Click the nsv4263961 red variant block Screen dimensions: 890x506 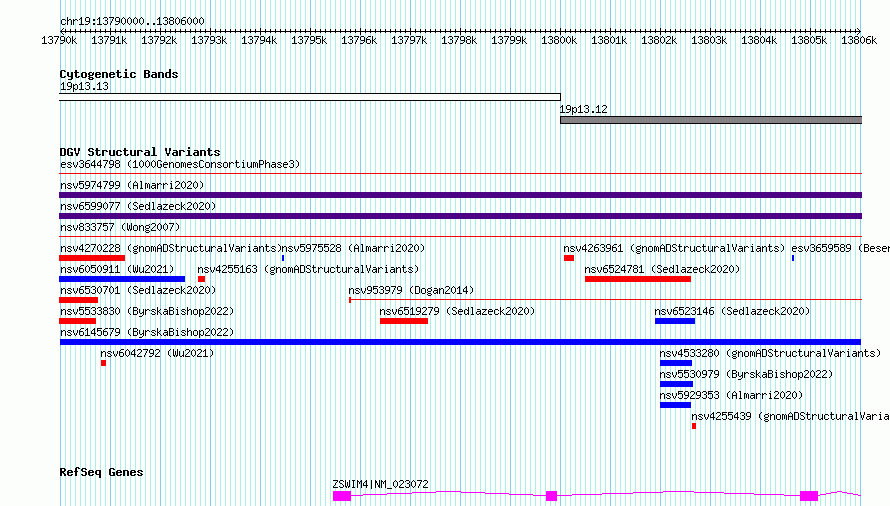click(x=569, y=258)
